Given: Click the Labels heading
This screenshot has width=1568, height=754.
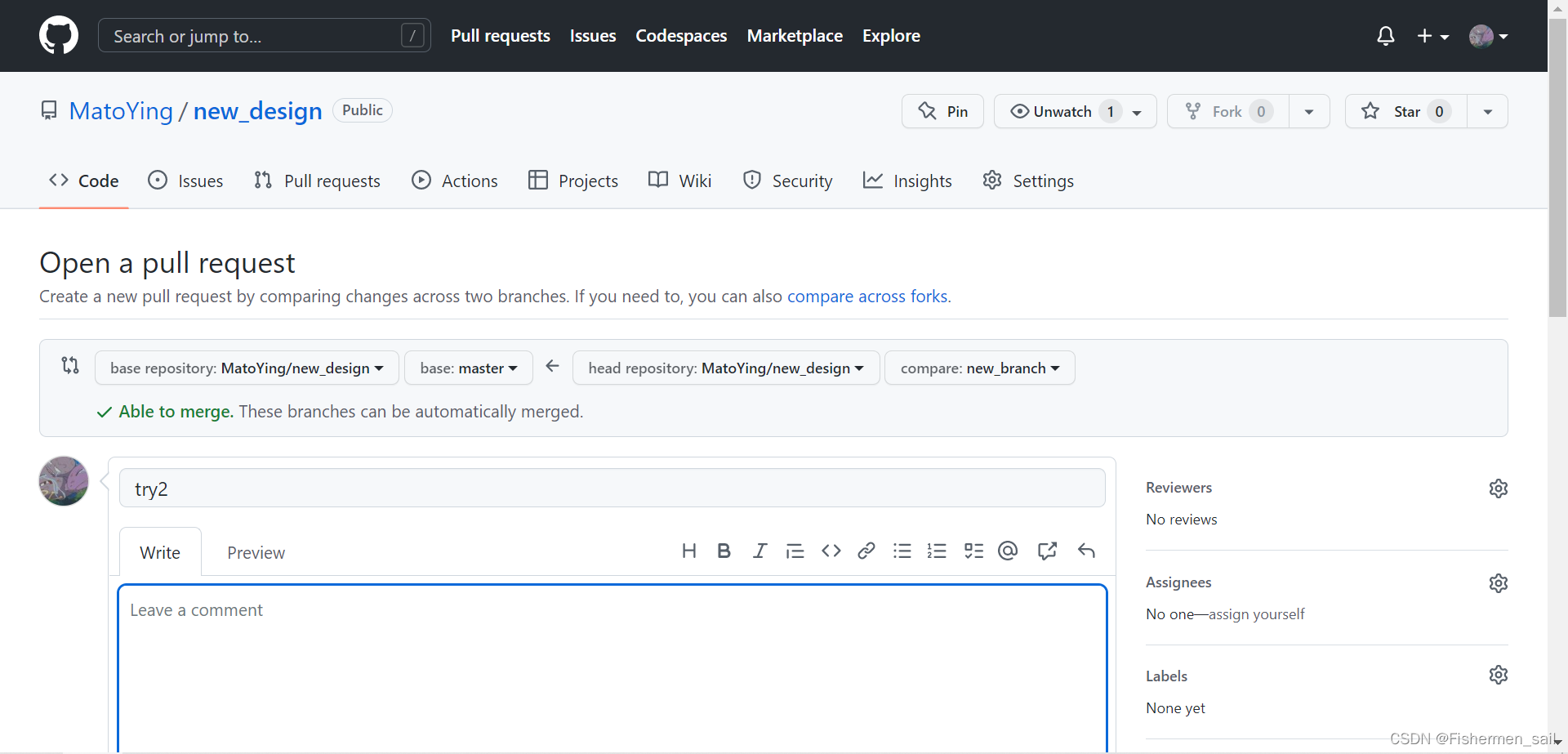Looking at the screenshot, I should pos(1166,676).
